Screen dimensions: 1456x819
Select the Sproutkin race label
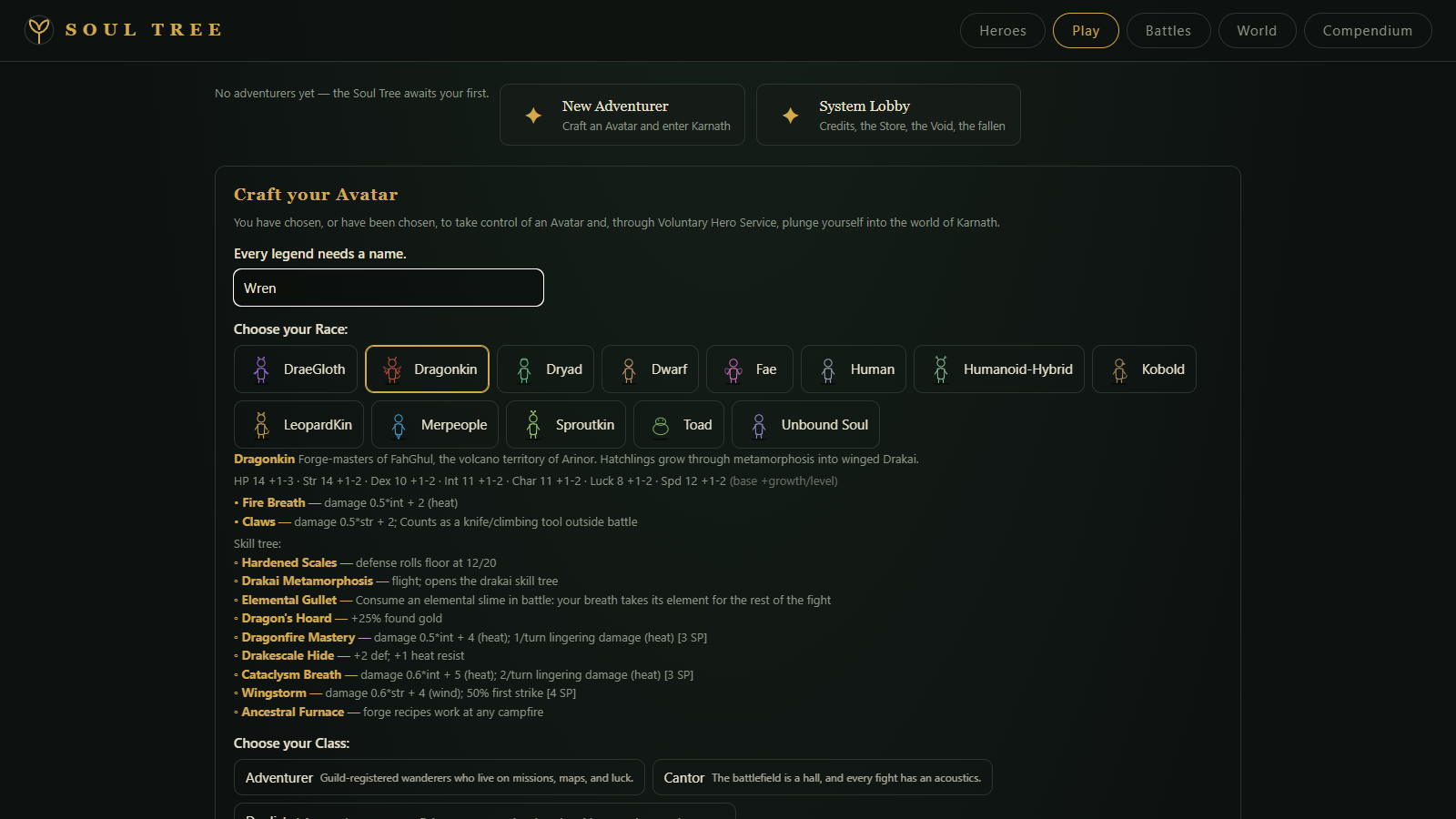[x=585, y=425]
